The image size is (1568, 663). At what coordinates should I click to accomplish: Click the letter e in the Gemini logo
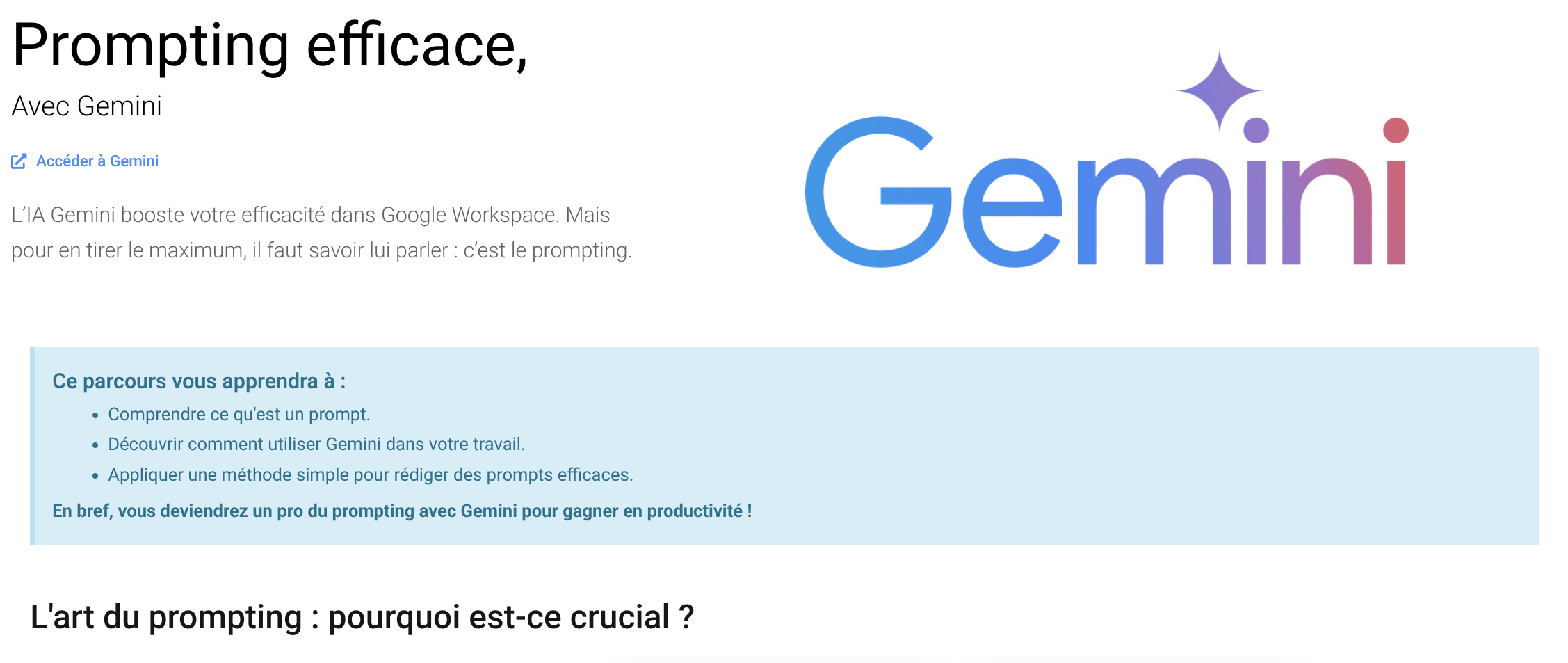pos(1012,213)
